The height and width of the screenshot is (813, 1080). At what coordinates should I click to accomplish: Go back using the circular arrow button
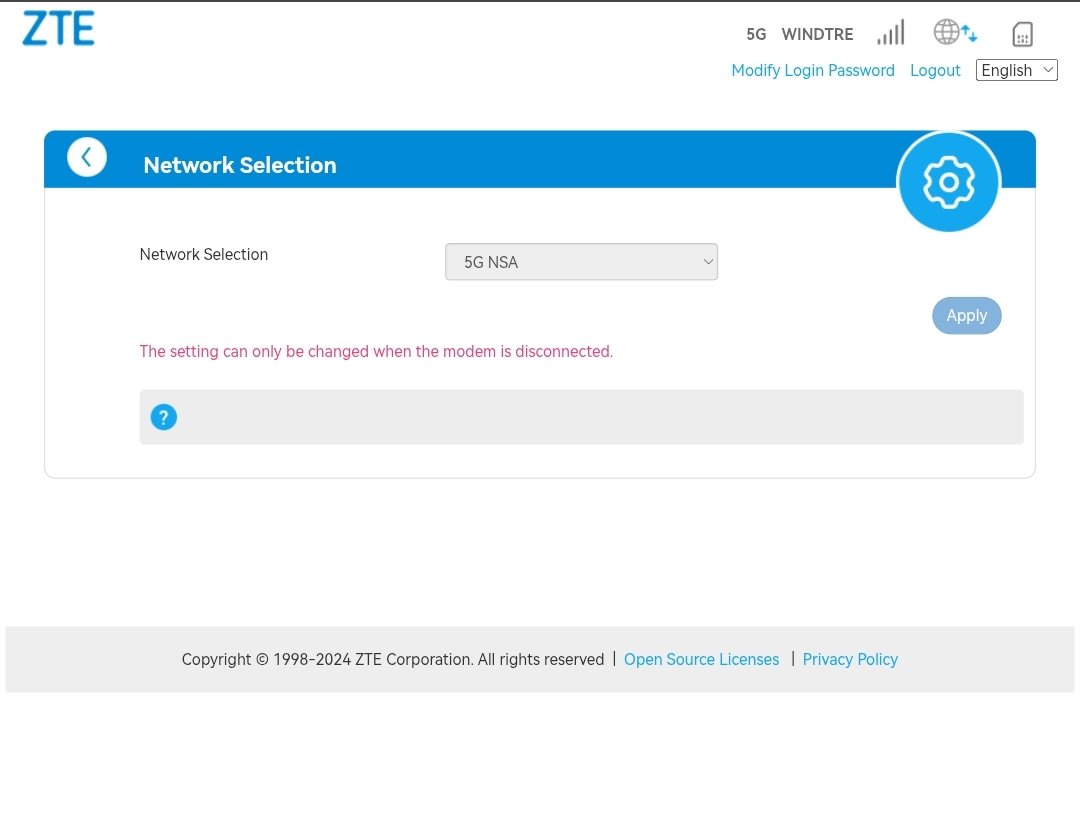tap(87, 157)
